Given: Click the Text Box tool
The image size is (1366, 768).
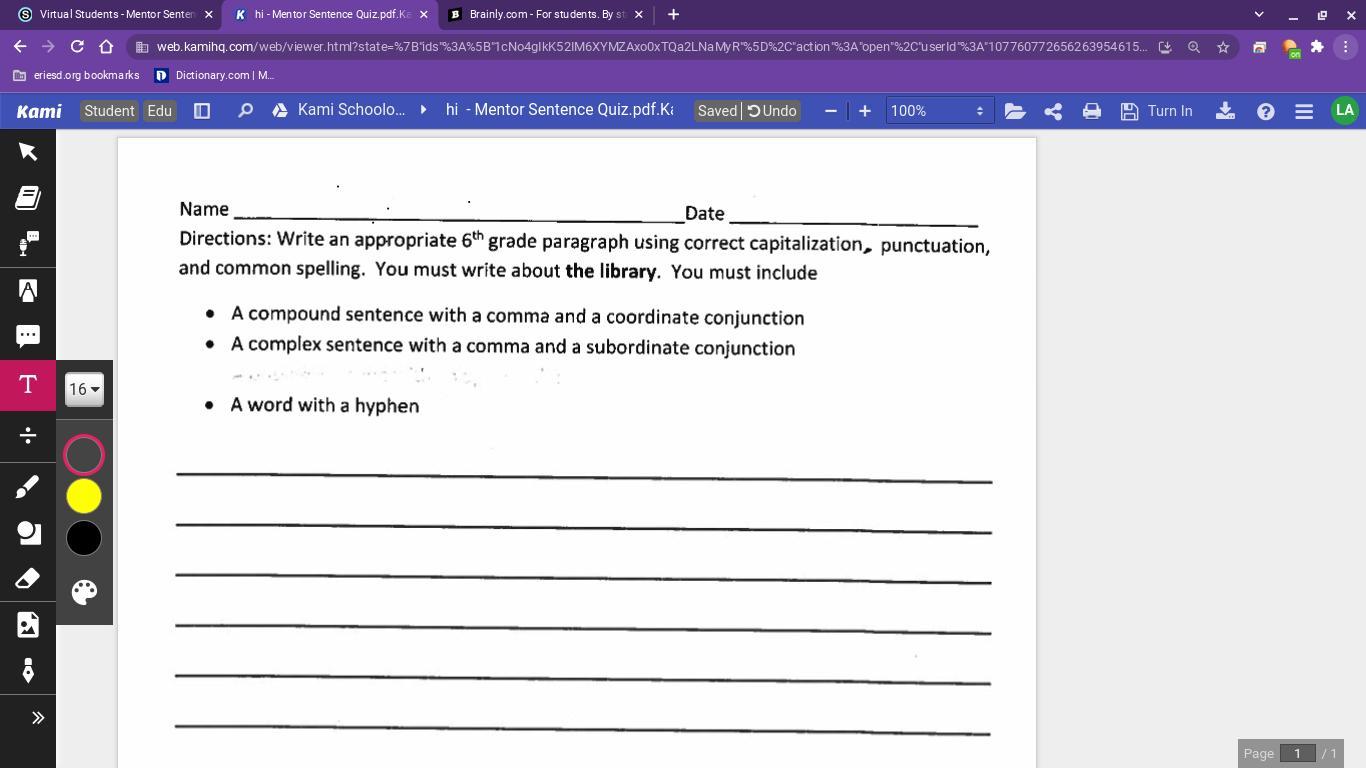Looking at the screenshot, I should coord(28,385).
